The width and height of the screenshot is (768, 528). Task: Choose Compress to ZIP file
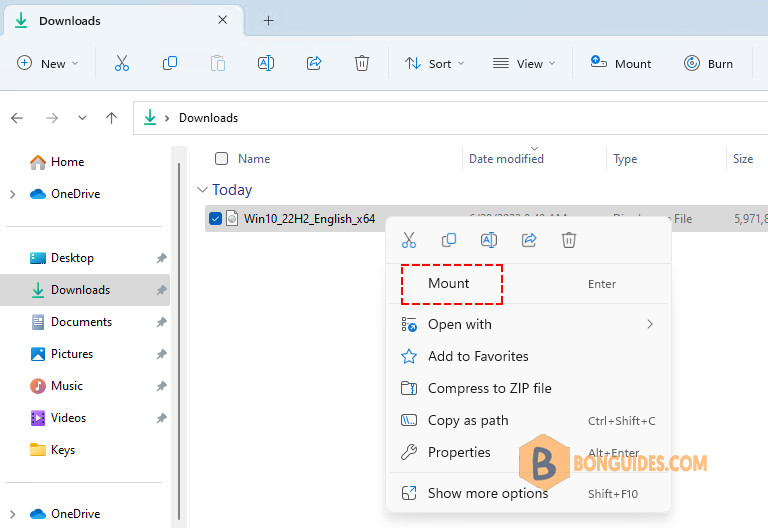528,388
